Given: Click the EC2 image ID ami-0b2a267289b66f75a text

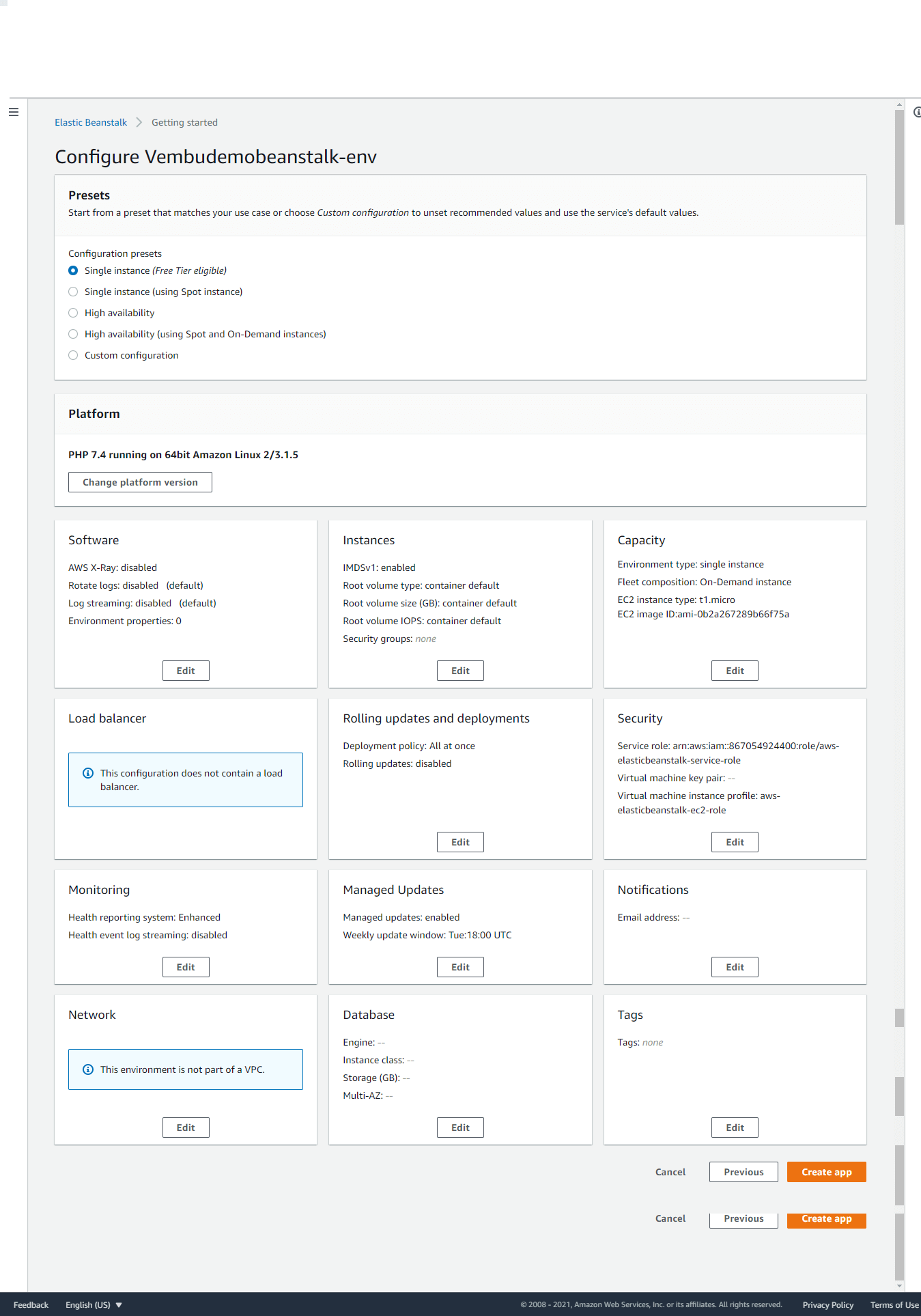Looking at the screenshot, I should 703,614.
